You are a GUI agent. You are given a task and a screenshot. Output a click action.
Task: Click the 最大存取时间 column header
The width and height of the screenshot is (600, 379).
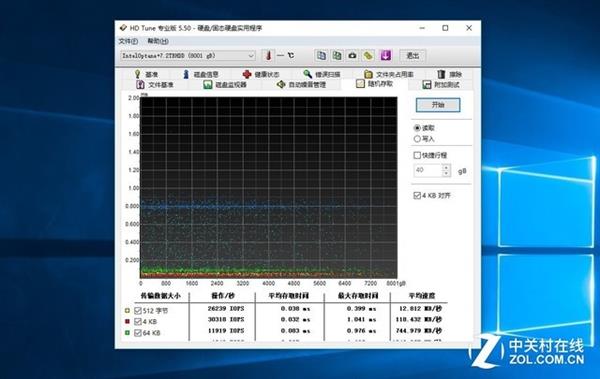(x=358, y=296)
